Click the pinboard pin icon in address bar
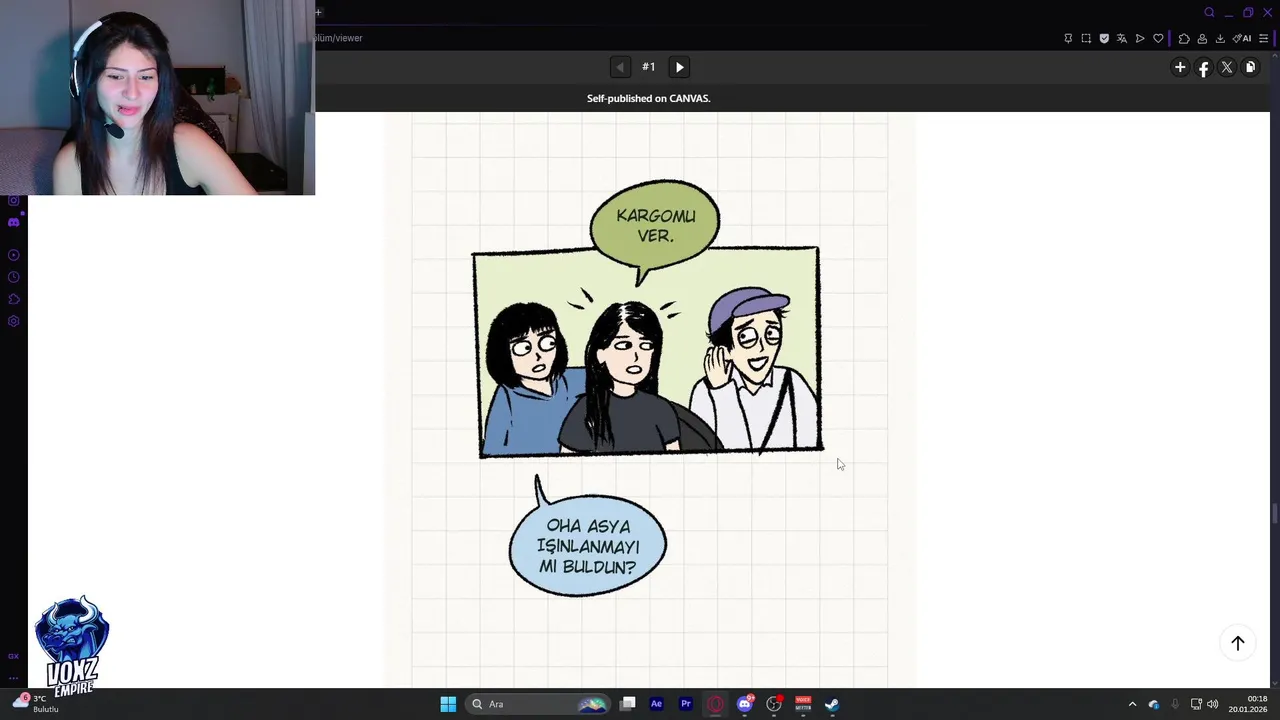The height and width of the screenshot is (720, 1280). click(x=1068, y=38)
